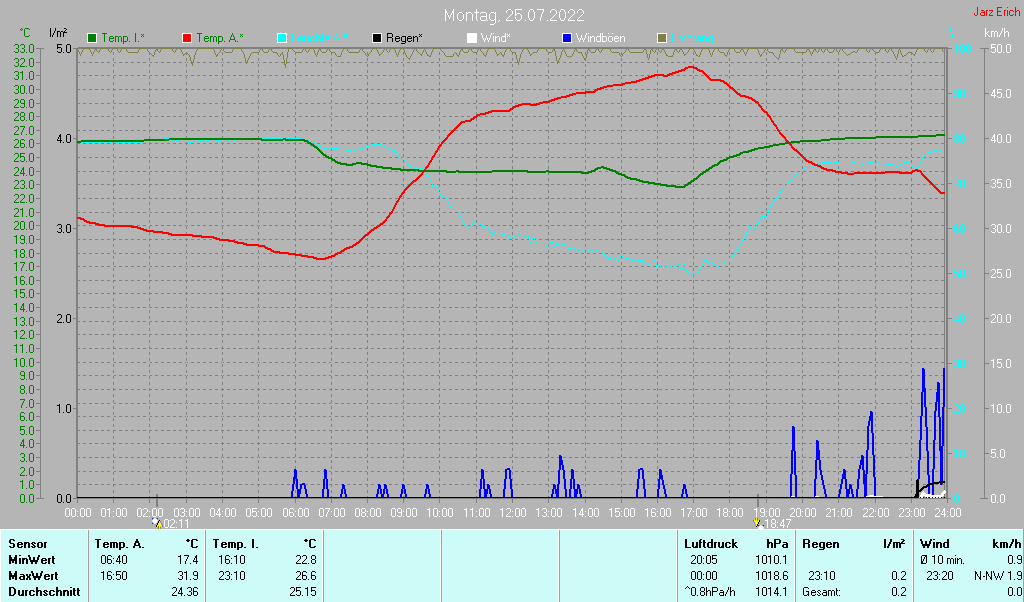Screen dimensions: 1024x602
Task: Click the 'Temp. A.*' legend label
Action: click(x=219, y=39)
